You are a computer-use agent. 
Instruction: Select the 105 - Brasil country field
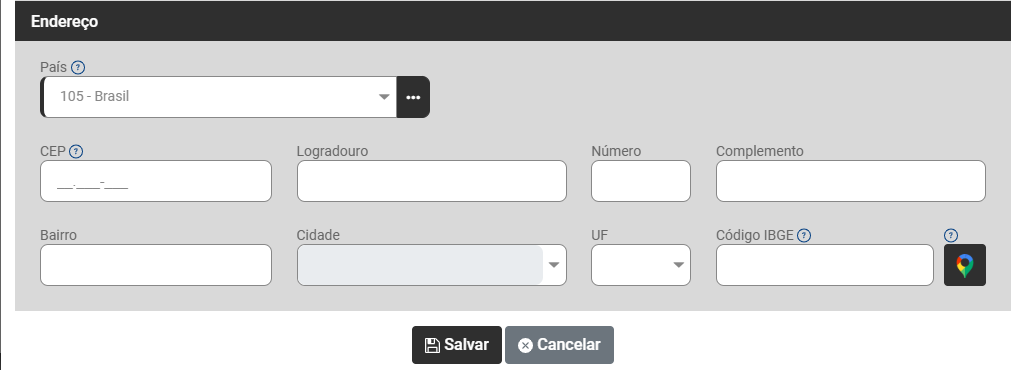(219, 97)
